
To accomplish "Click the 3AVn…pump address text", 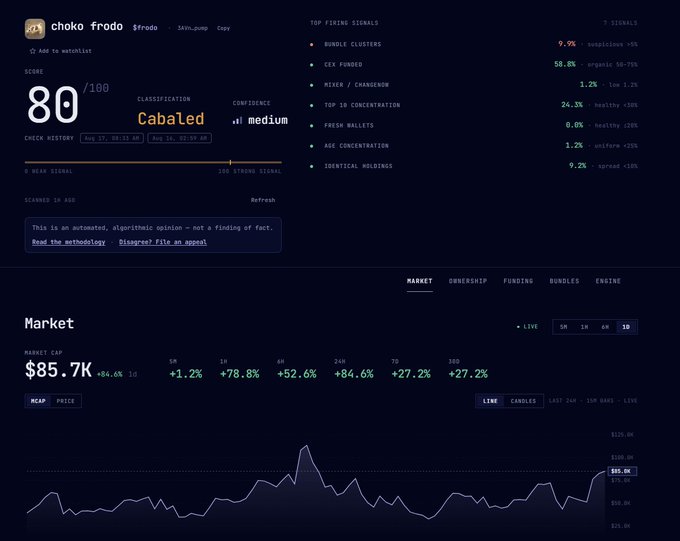I will coord(193,28).
